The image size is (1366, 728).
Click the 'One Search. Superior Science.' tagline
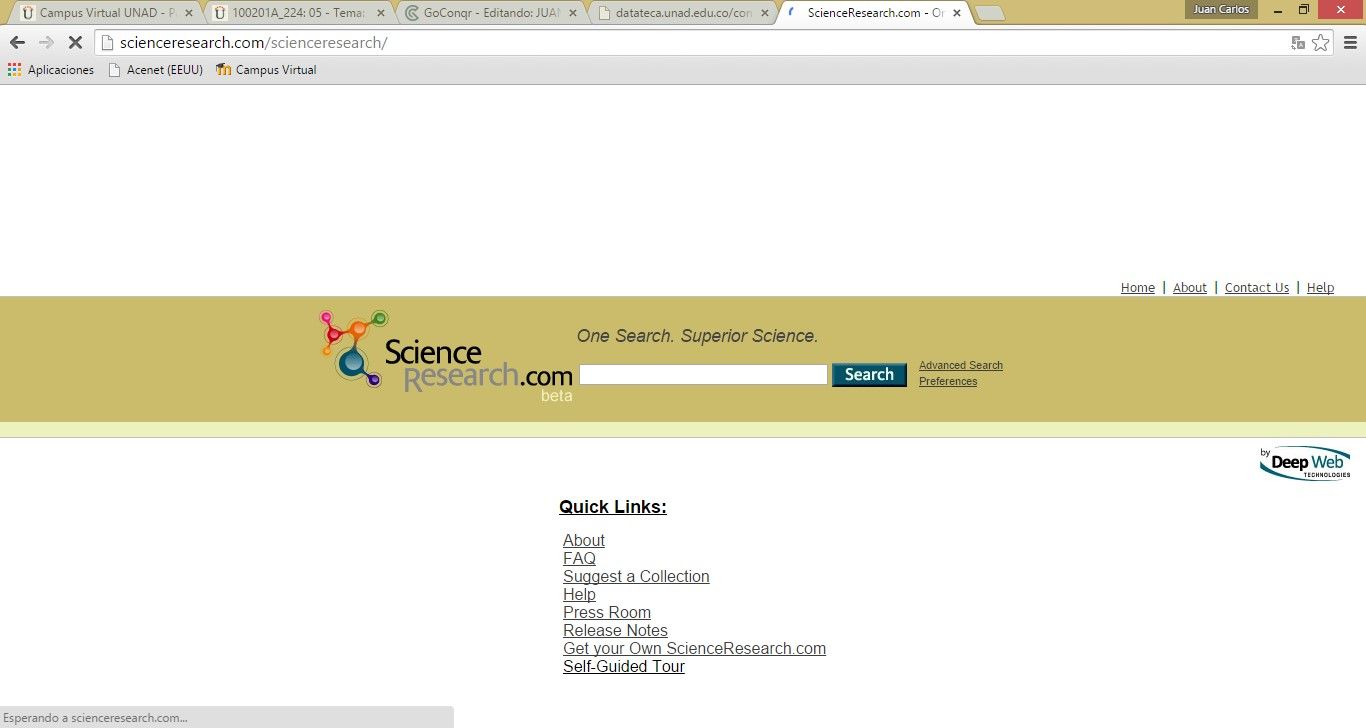point(697,336)
